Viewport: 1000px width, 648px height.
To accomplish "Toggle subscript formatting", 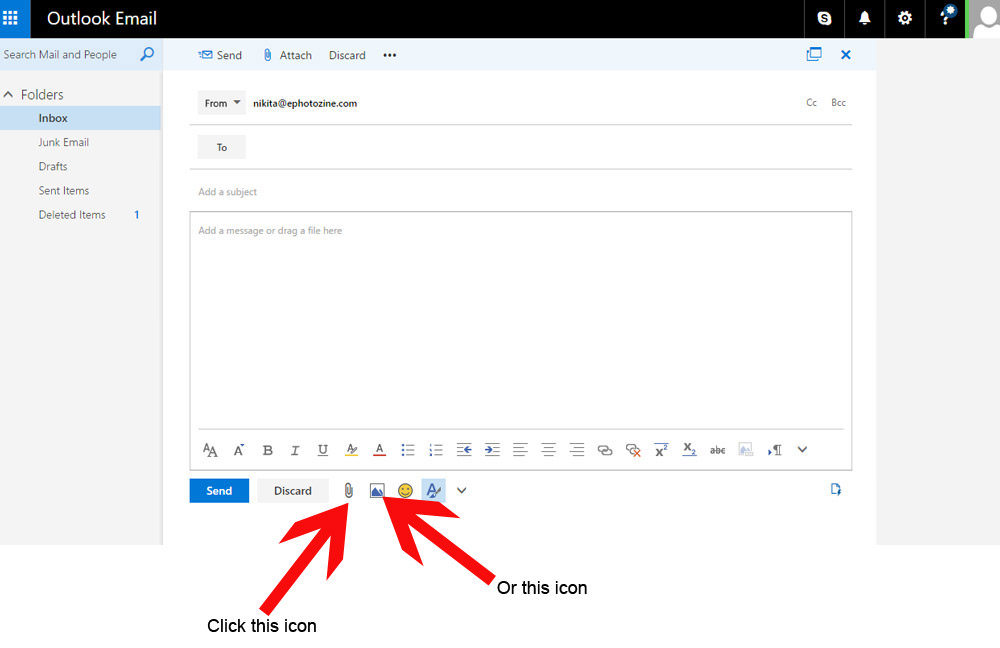I will (x=689, y=450).
